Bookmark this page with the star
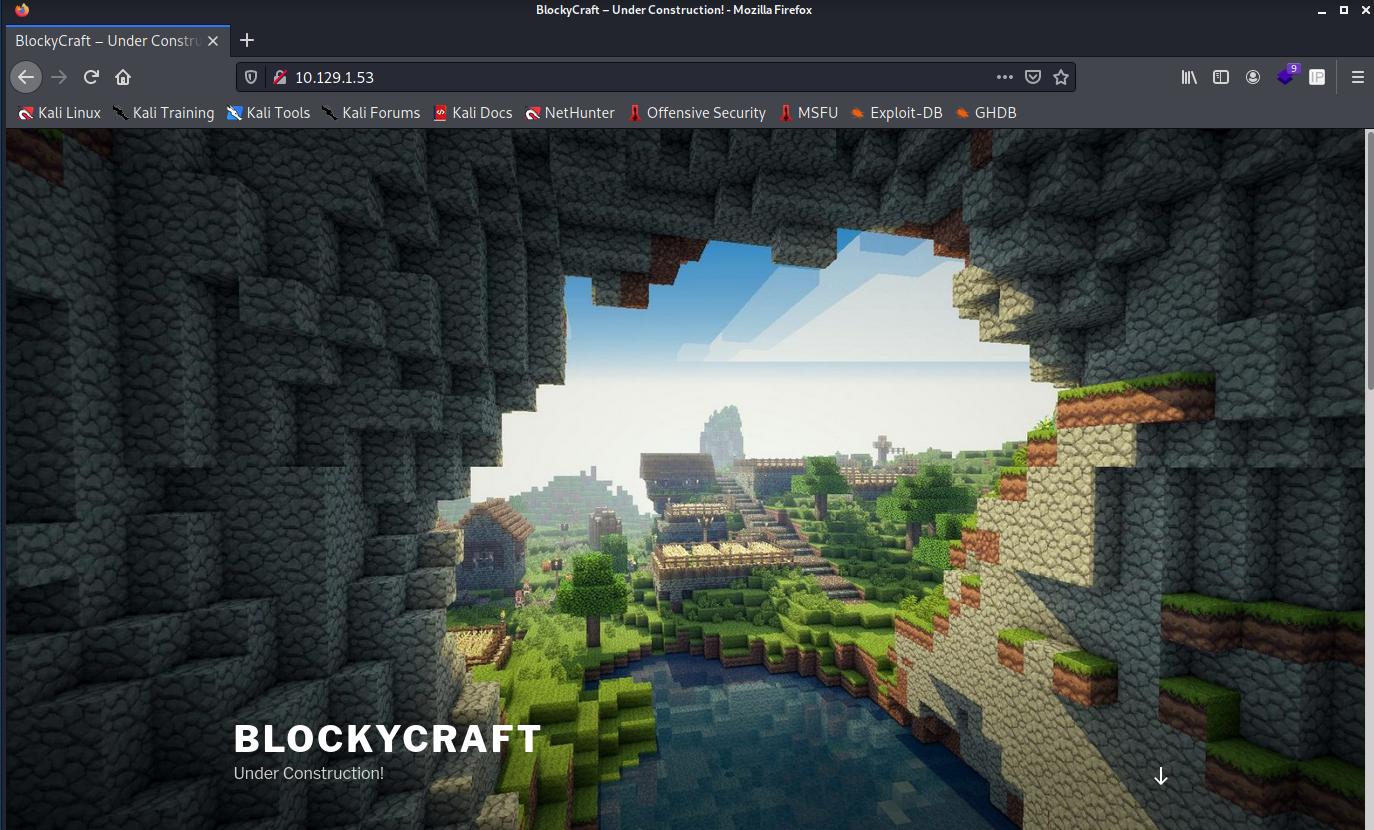The height and width of the screenshot is (830, 1374). 1061,77
